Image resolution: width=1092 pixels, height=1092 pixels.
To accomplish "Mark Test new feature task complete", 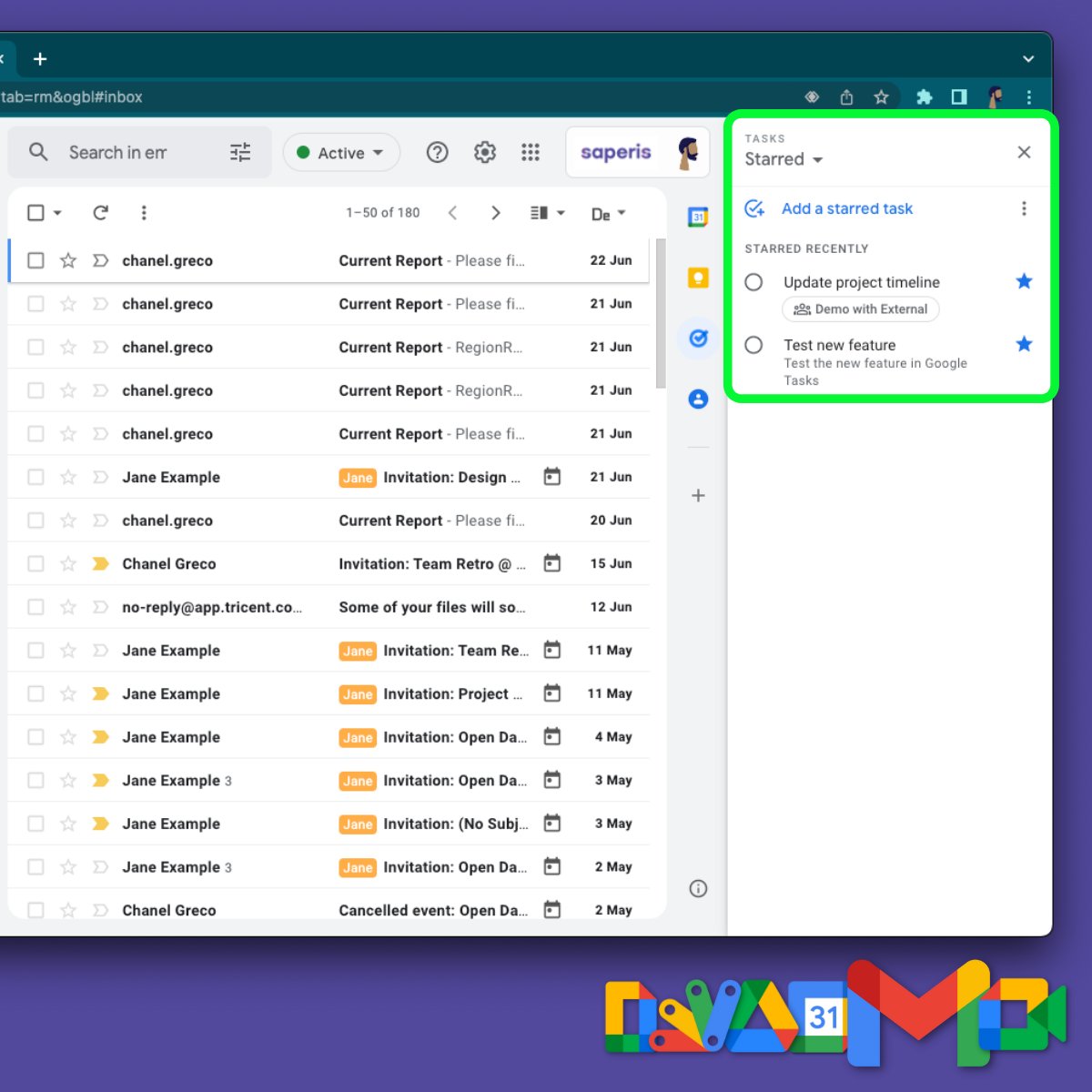I will (x=753, y=345).
